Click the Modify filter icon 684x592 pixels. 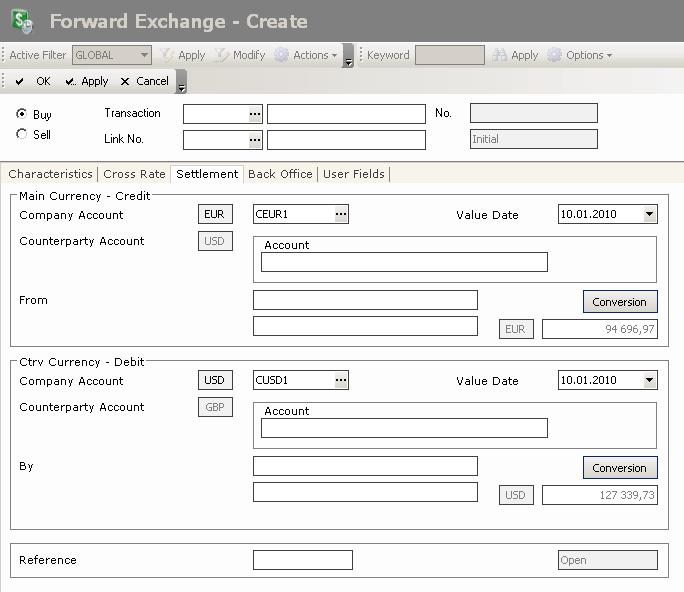222,55
